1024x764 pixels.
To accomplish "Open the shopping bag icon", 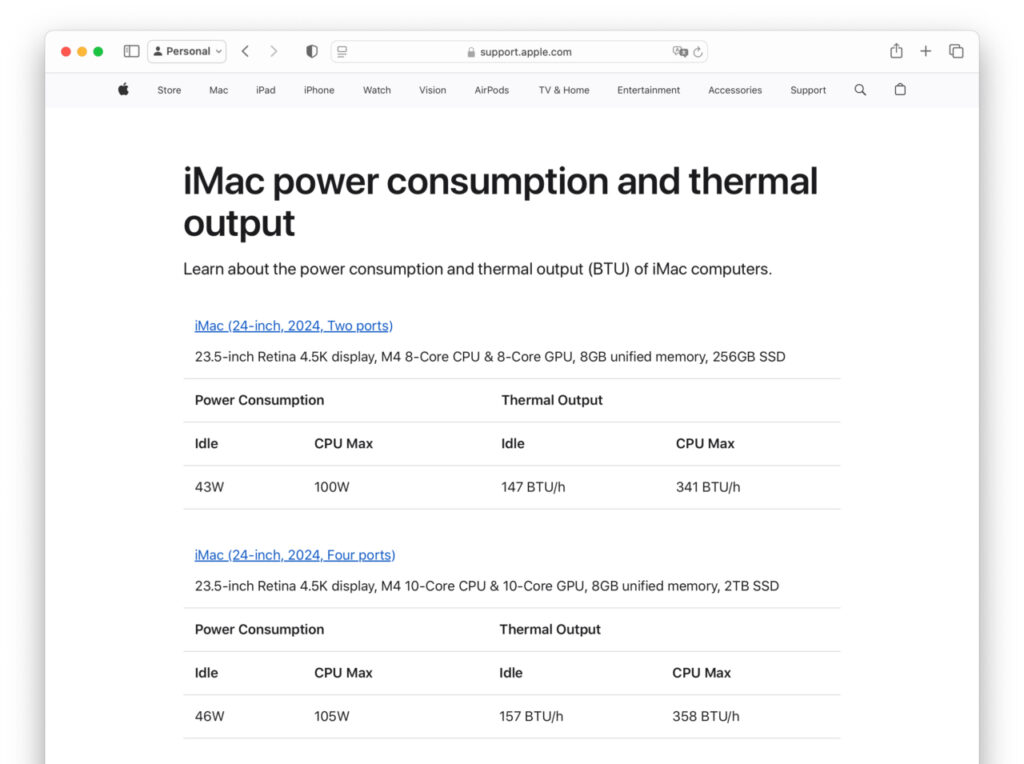I will (x=899, y=89).
